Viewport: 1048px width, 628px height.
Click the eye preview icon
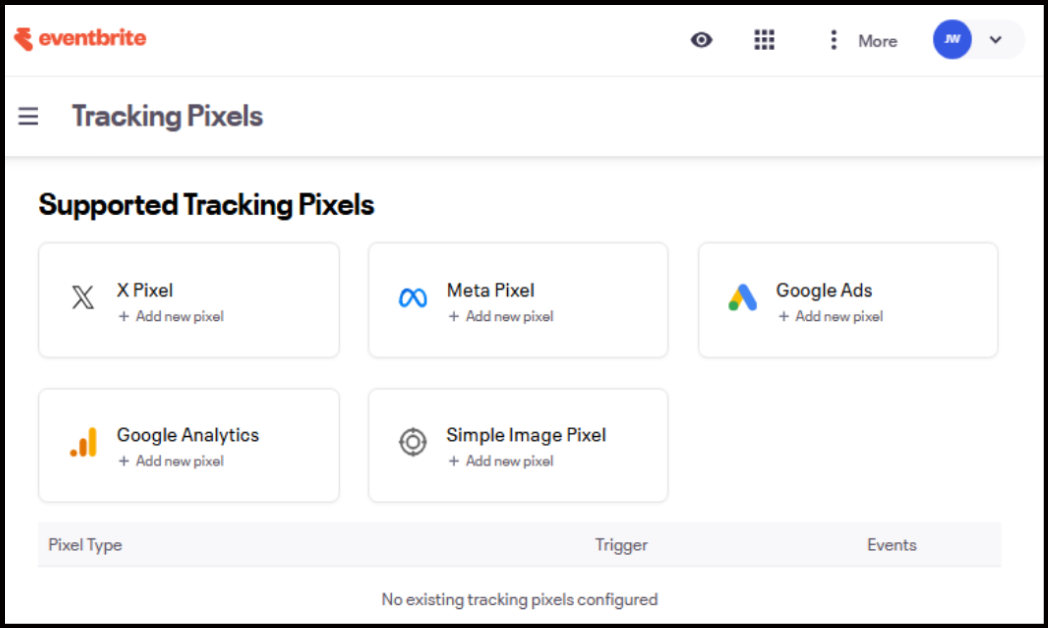tap(702, 40)
